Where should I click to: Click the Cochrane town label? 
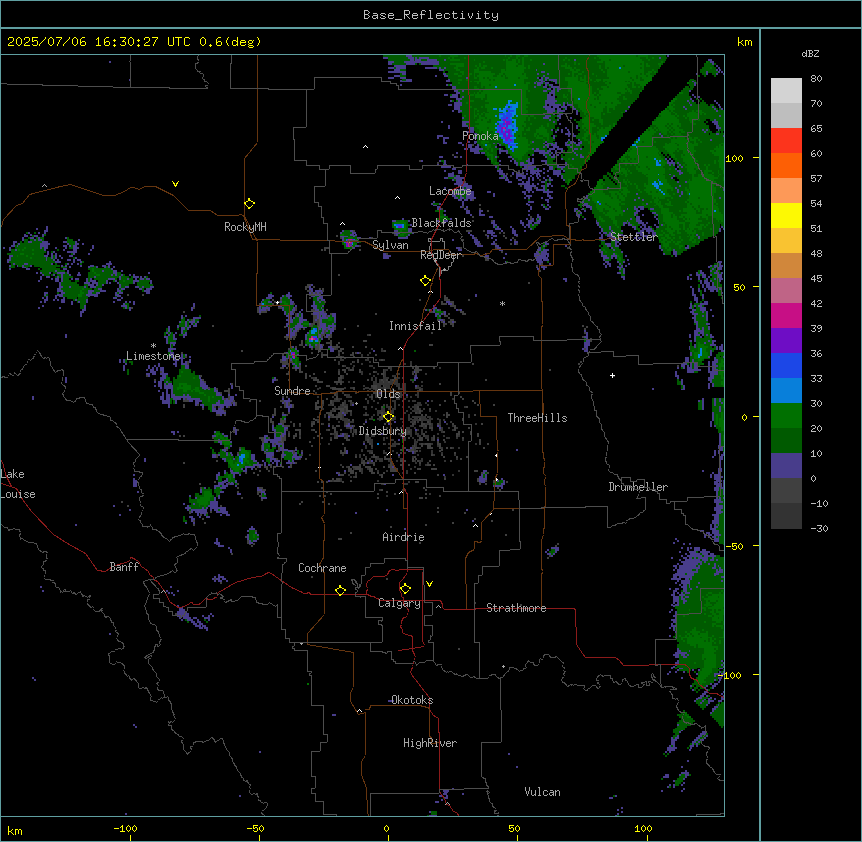322,568
